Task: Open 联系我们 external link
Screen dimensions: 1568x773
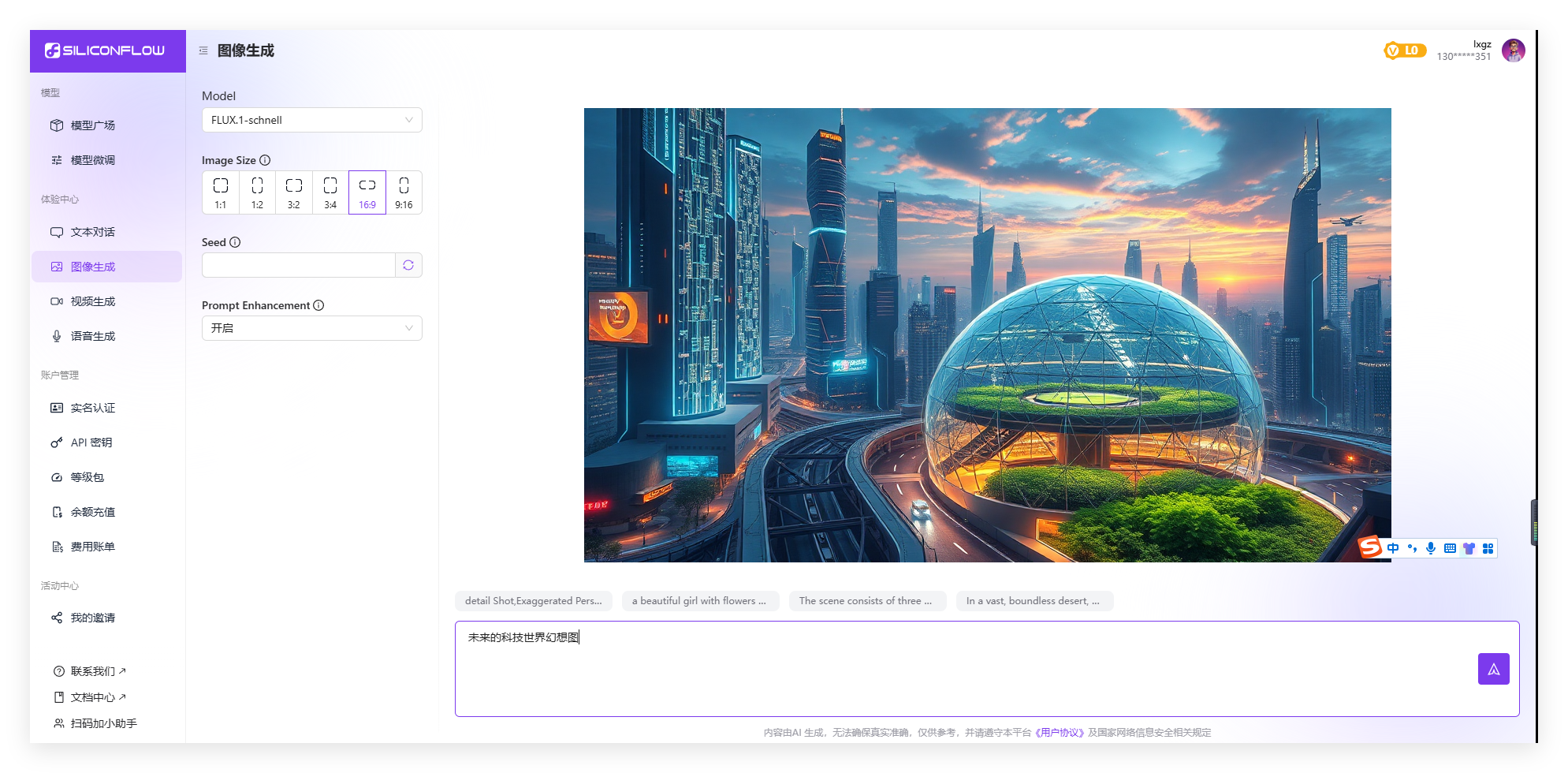Action: tap(90, 671)
